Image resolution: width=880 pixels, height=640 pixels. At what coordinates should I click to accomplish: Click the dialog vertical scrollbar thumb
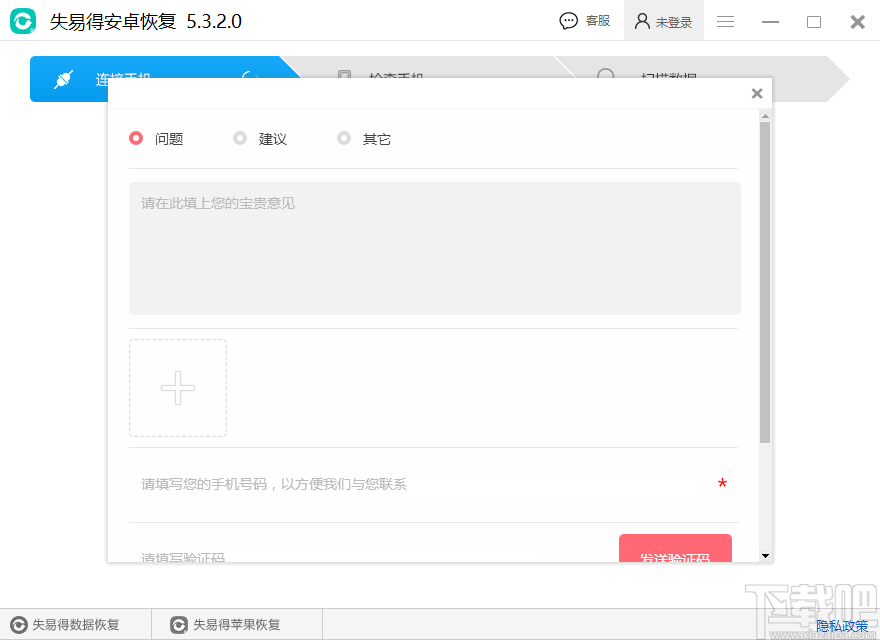tap(765, 282)
